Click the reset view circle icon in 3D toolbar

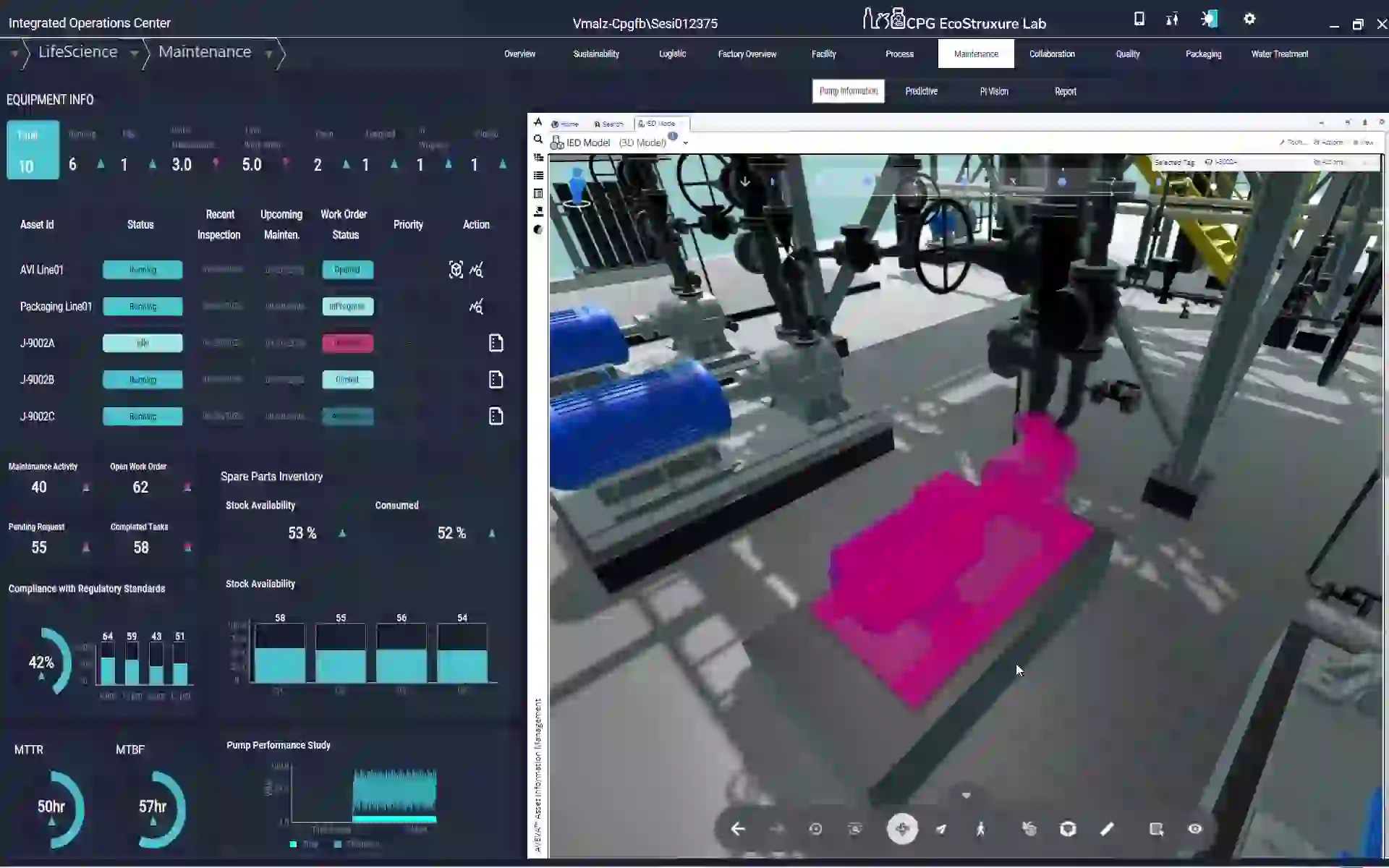pos(815,829)
